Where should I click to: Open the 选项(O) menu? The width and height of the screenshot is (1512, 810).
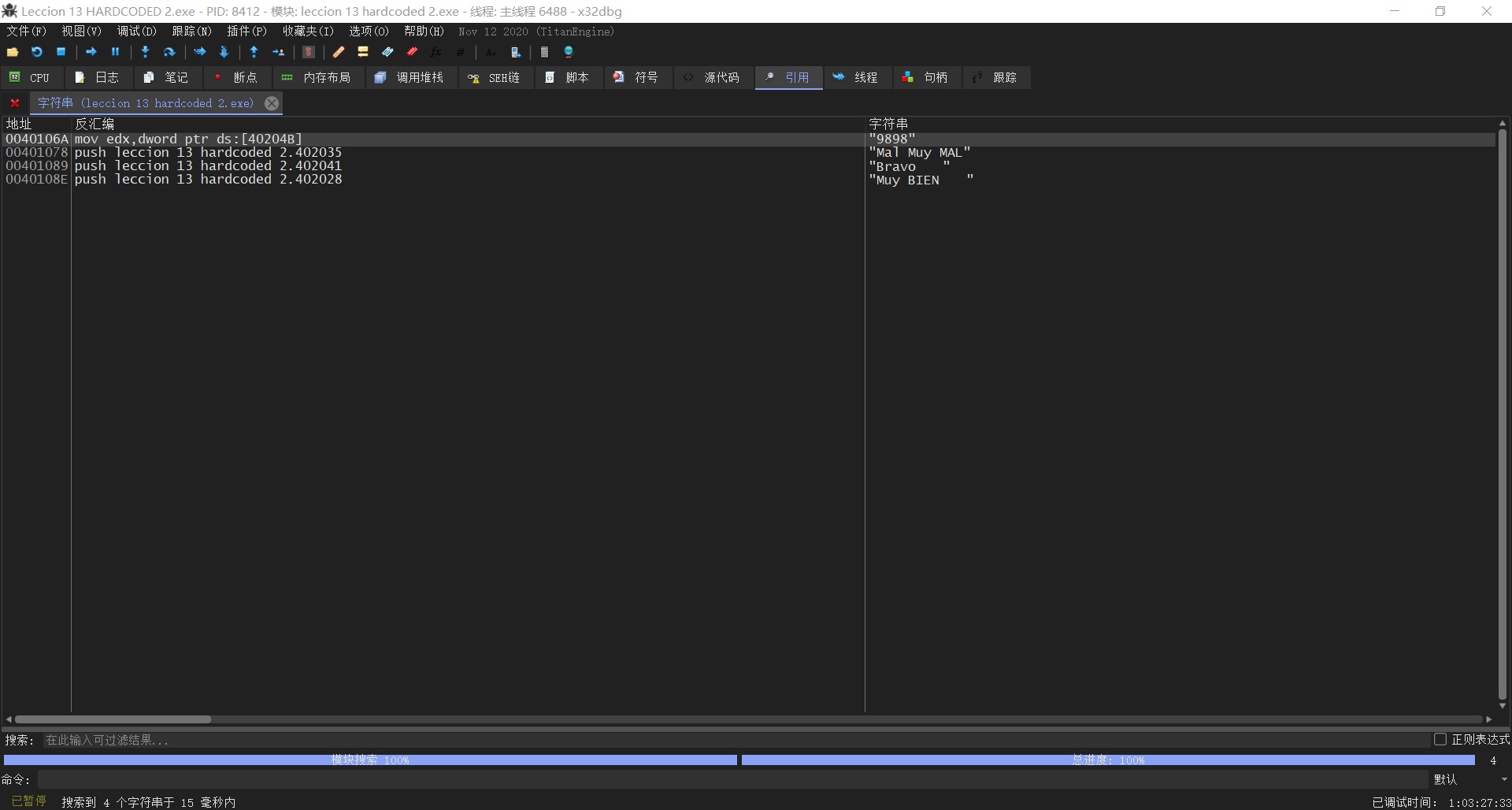[x=369, y=32]
